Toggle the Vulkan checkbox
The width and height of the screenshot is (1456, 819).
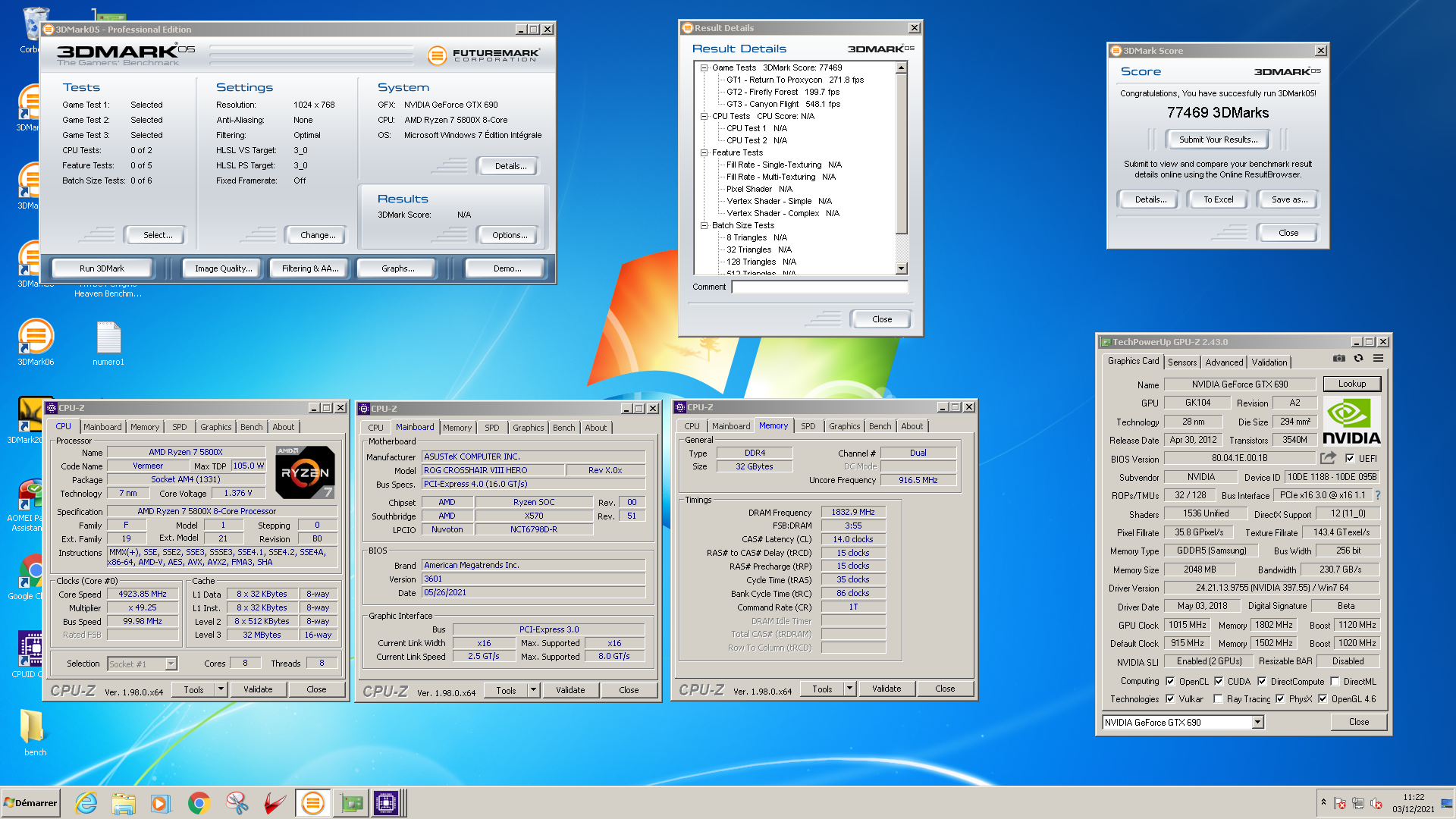click(1170, 698)
